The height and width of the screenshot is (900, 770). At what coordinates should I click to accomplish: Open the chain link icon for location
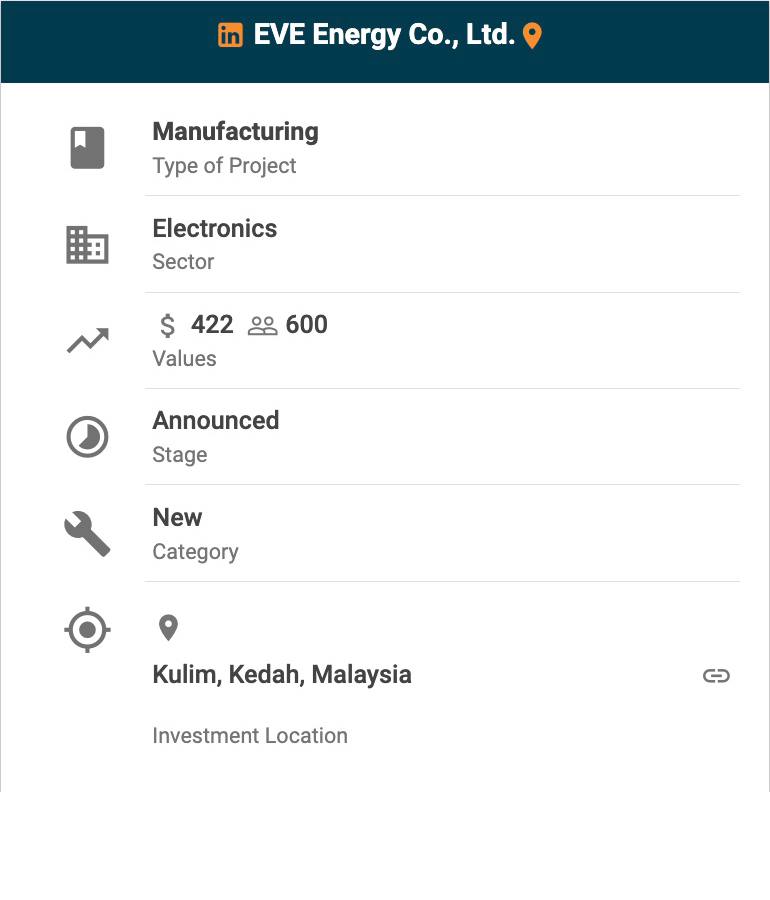click(716, 676)
